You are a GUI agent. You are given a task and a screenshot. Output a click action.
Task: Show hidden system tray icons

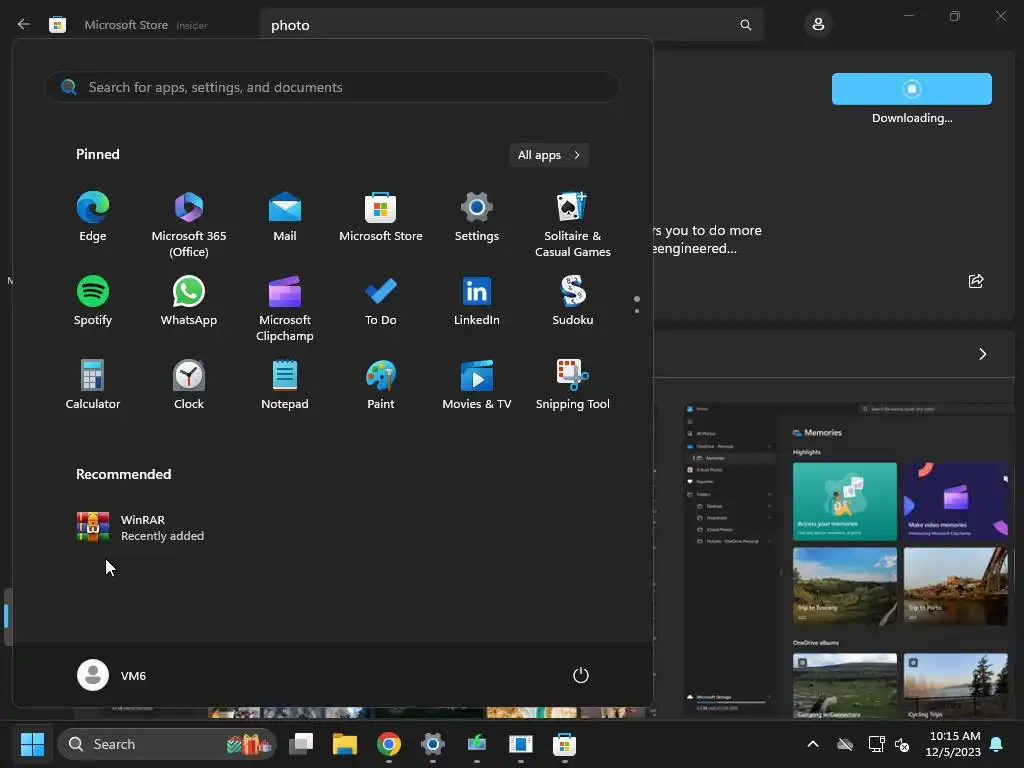coord(813,744)
